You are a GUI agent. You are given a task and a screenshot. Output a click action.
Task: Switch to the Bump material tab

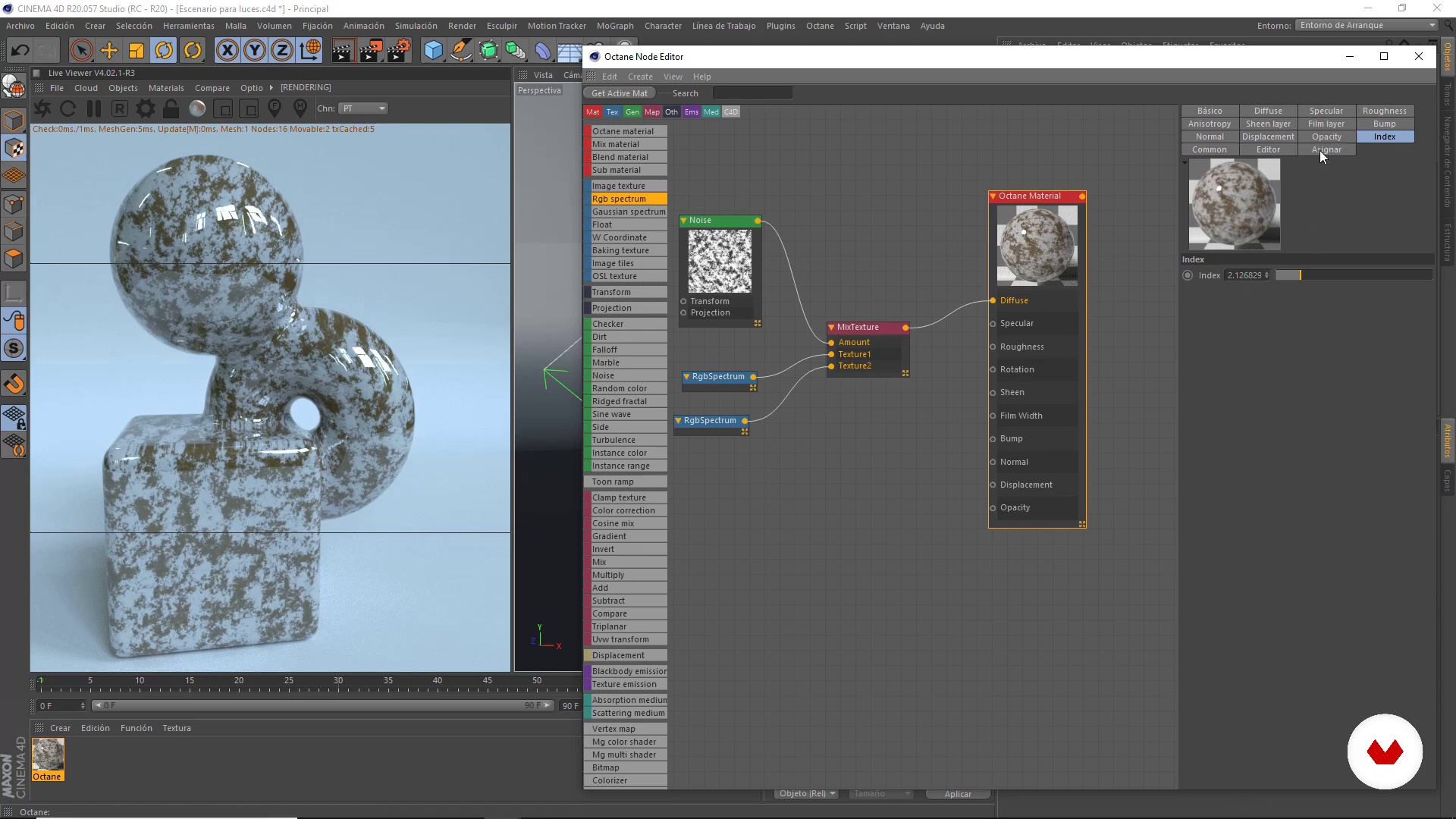[1384, 124]
